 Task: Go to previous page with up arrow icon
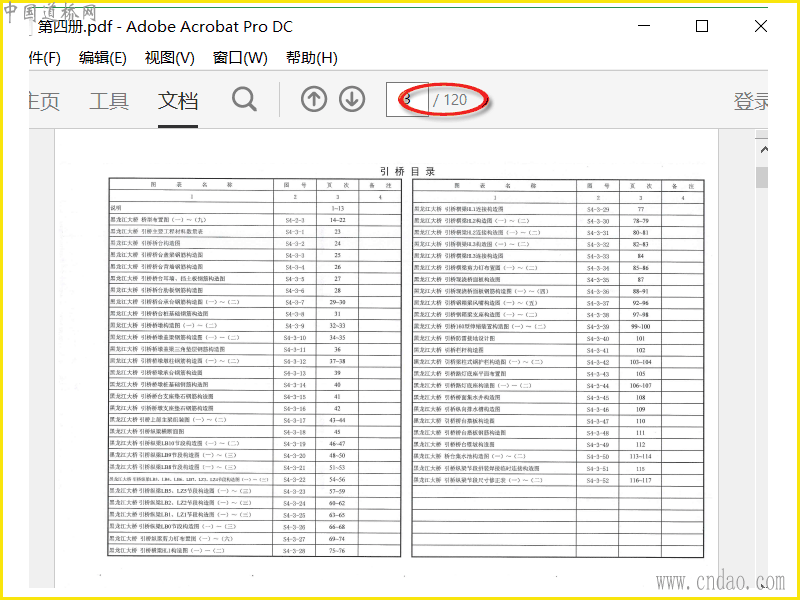[314, 99]
